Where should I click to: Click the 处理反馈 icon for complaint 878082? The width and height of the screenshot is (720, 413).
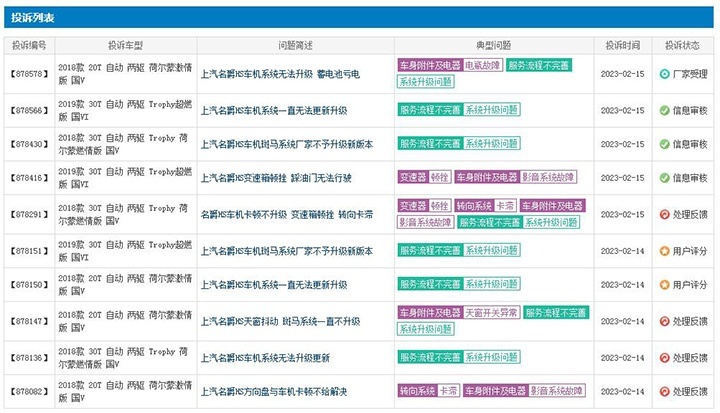664,392
